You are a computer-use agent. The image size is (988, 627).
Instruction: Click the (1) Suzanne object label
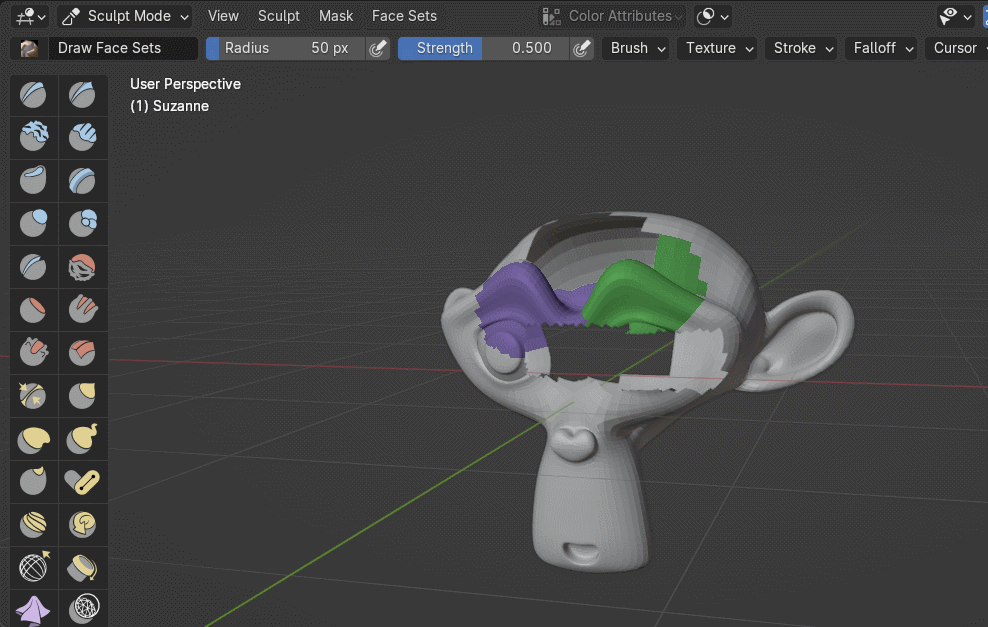pos(169,106)
